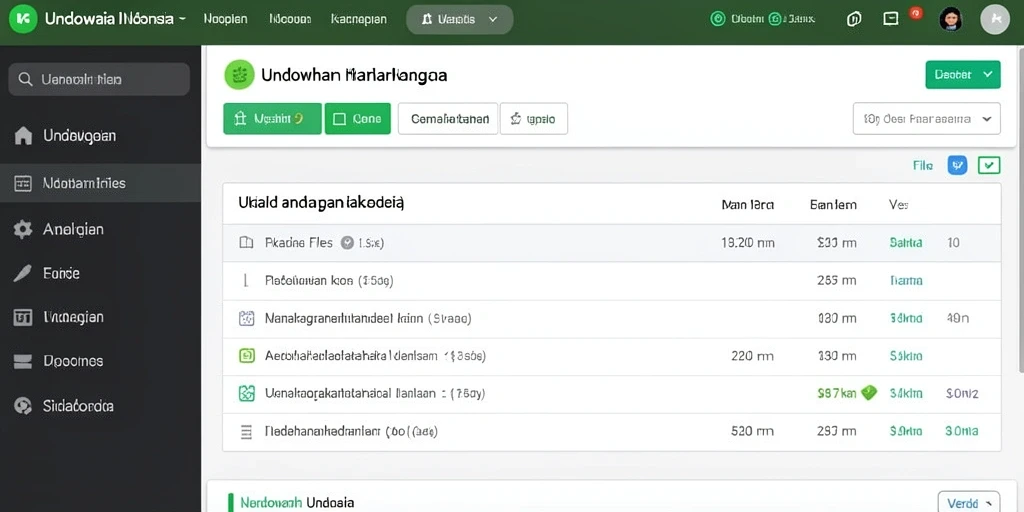Image resolution: width=1024 pixels, height=512 pixels.
Task: Click the File link above table
Action: pyautogui.click(x=923, y=166)
